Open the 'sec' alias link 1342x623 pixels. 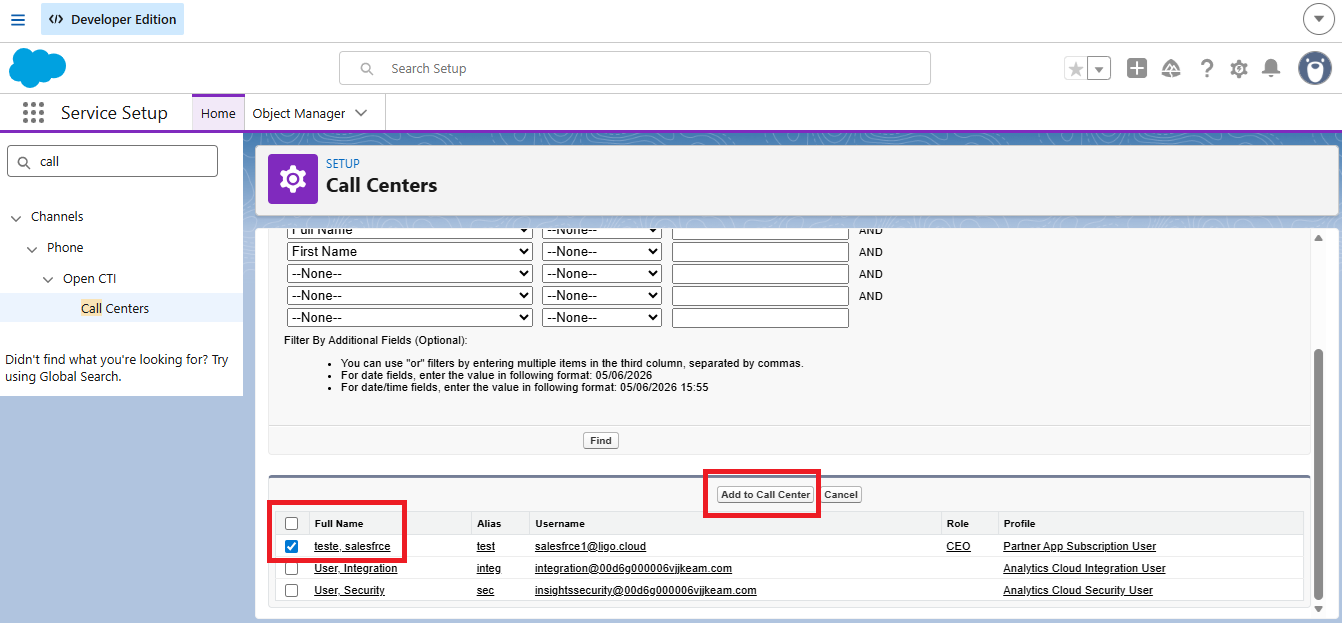485,590
